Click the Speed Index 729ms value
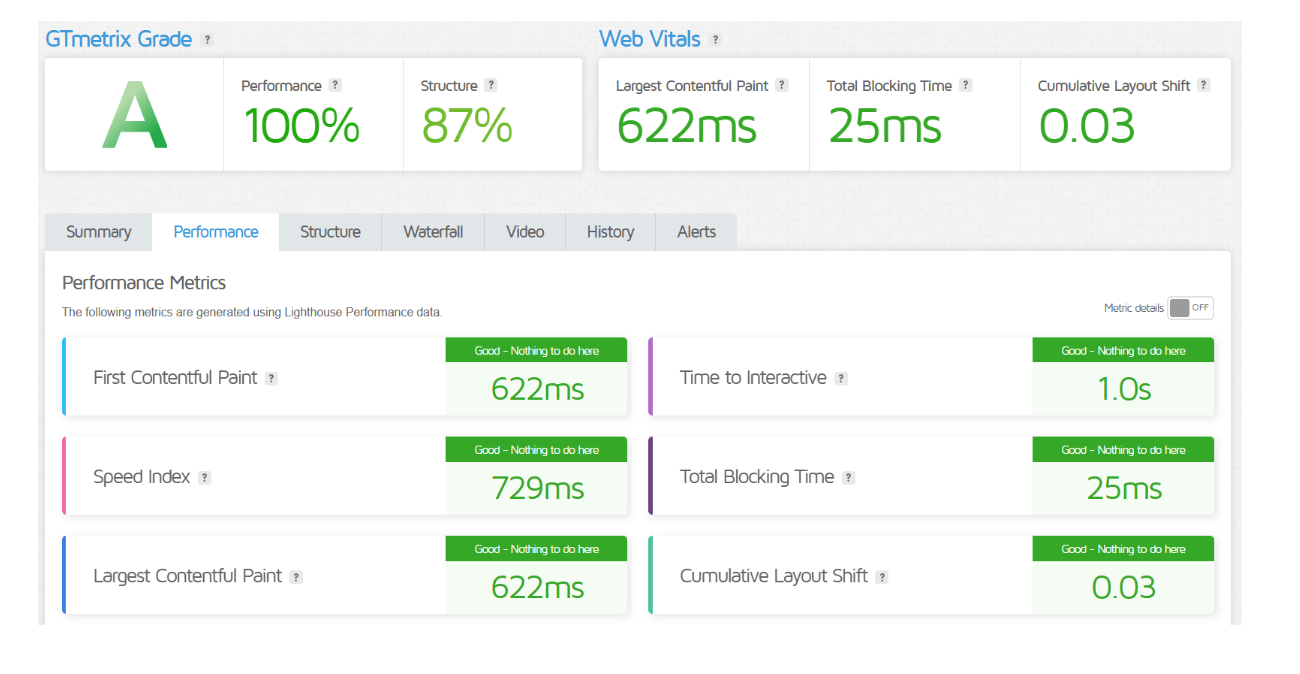Screen dimensions: 1300x674 click(x=537, y=488)
